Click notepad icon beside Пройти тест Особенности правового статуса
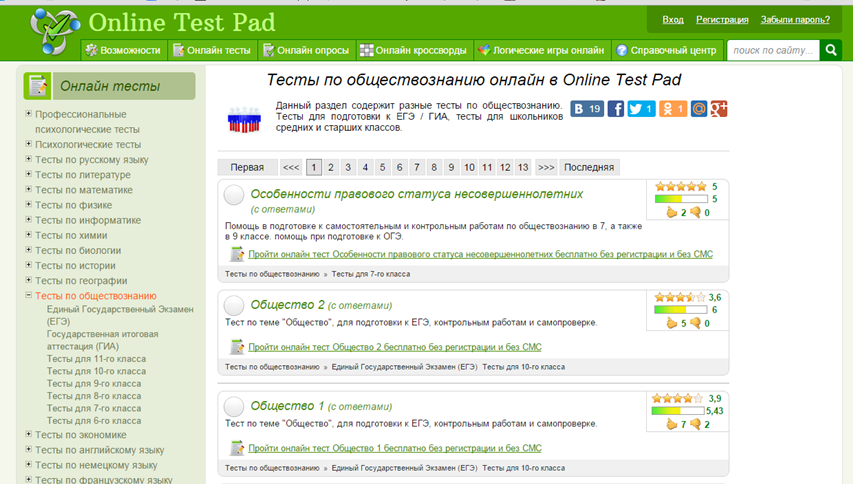Image resolution: width=853 pixels, height=484 pixels. 237,253
